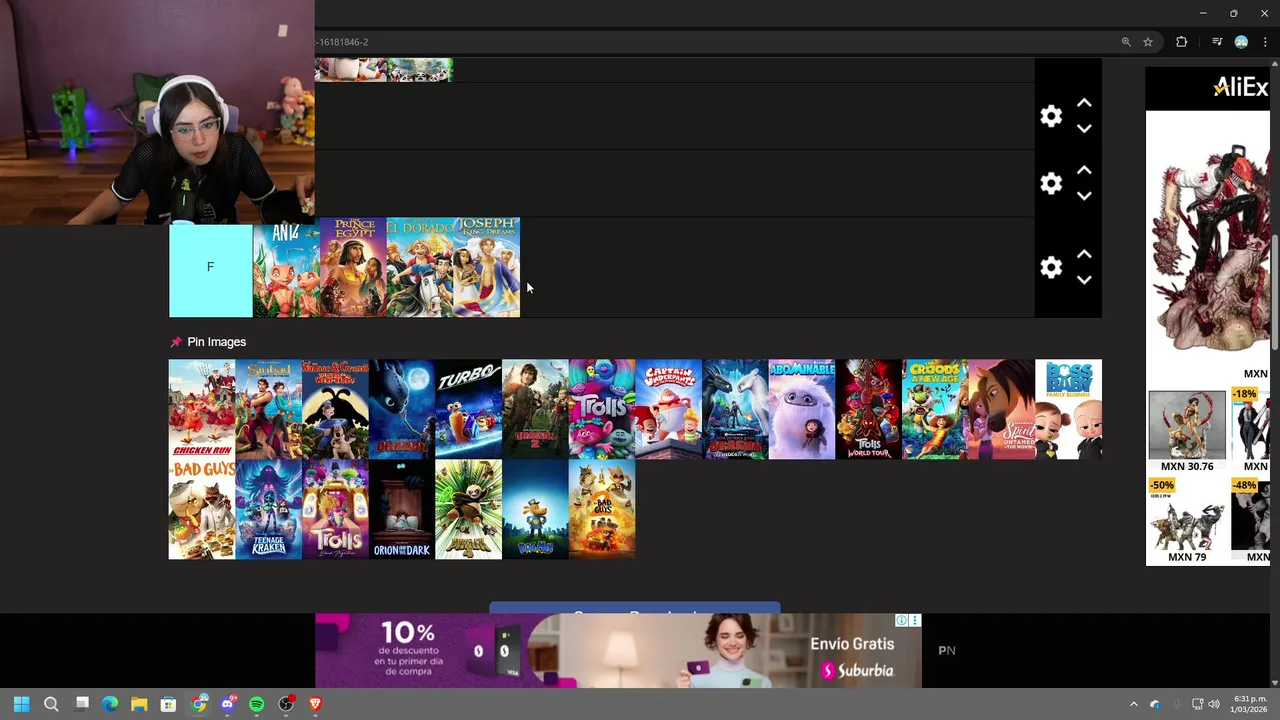Open Chrome profile avatar

tap(1241, 42)
